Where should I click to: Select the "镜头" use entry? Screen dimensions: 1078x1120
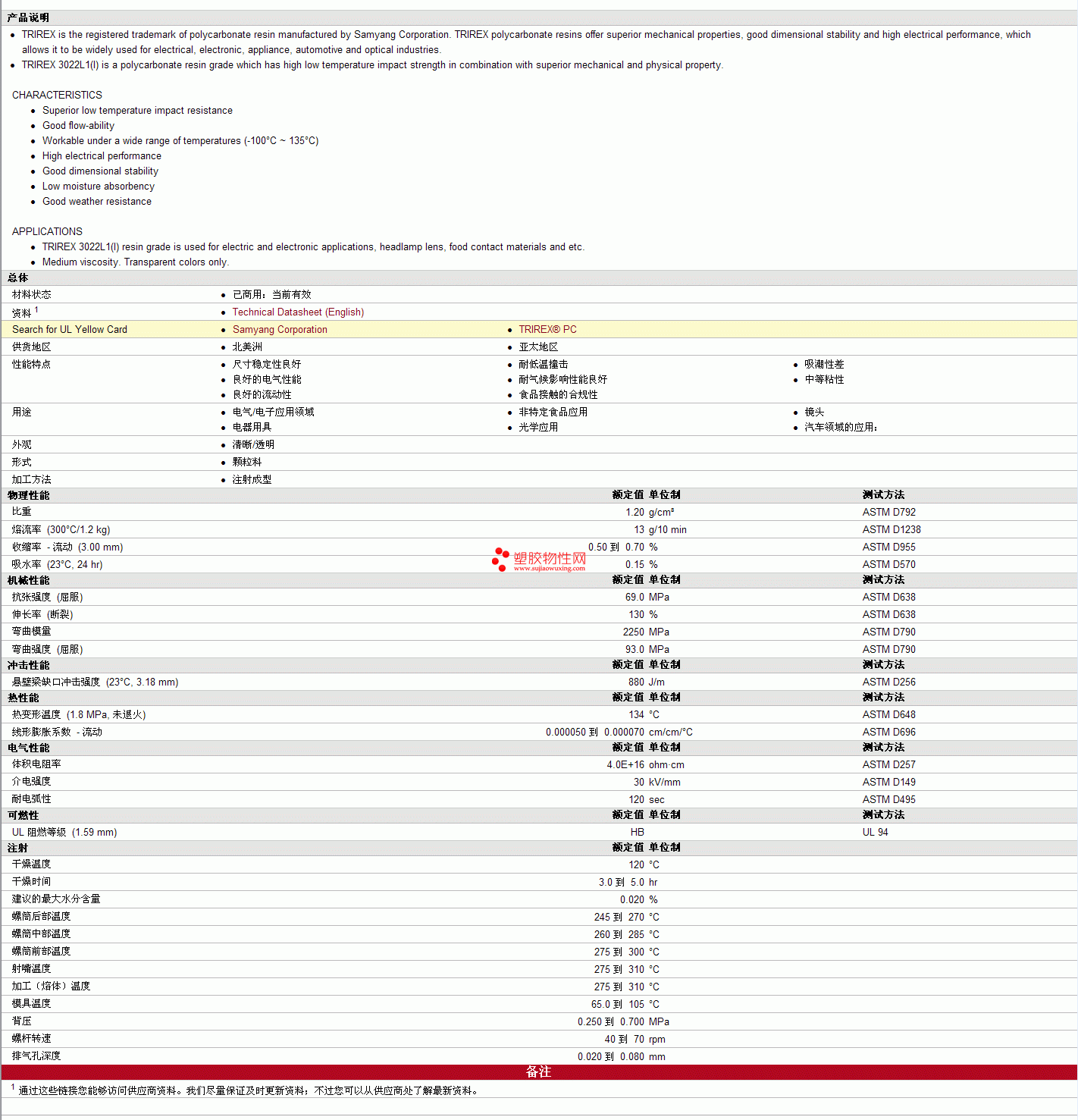[814, 413]
